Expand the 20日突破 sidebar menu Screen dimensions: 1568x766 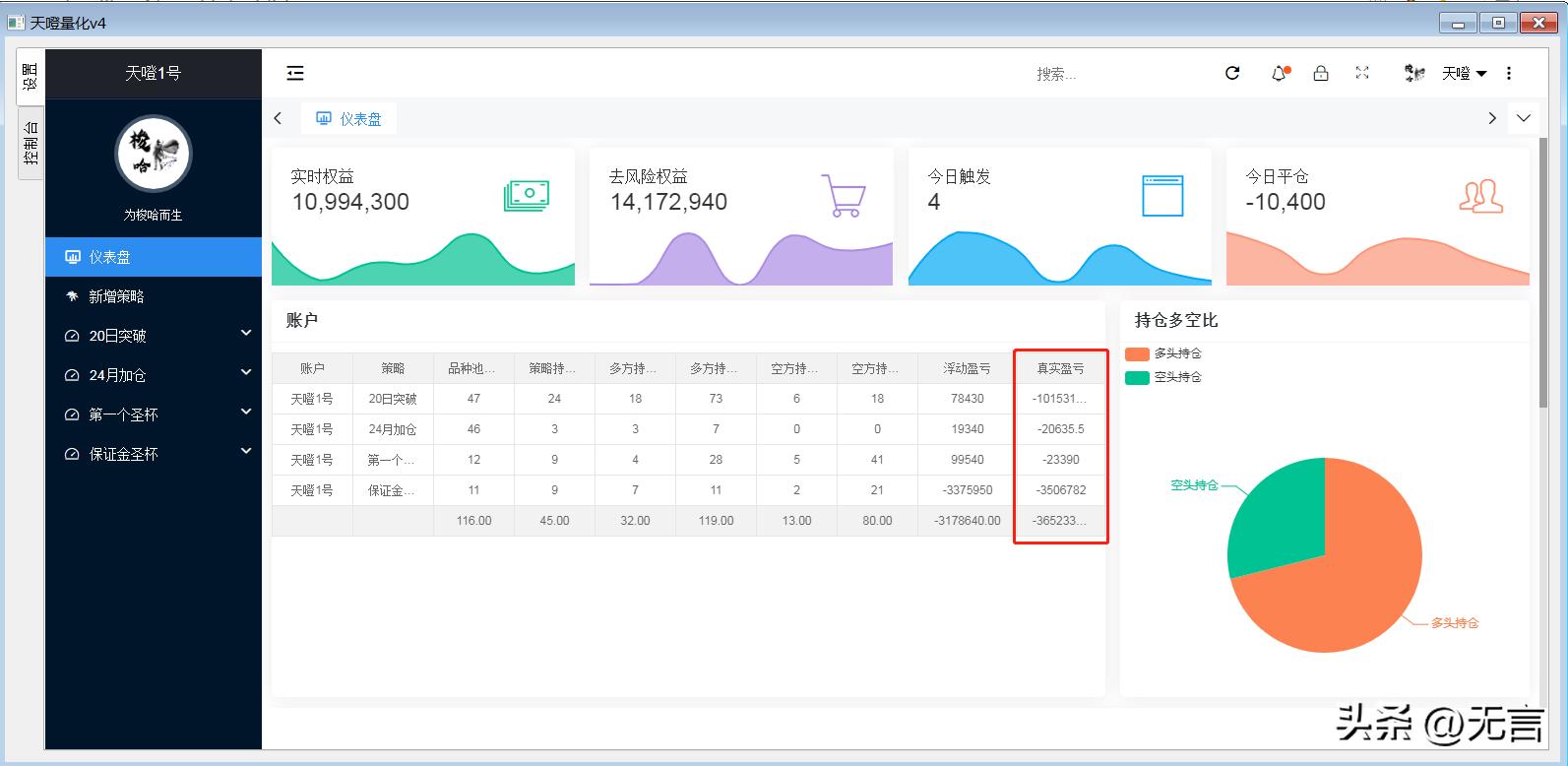[x=153, y=336]
